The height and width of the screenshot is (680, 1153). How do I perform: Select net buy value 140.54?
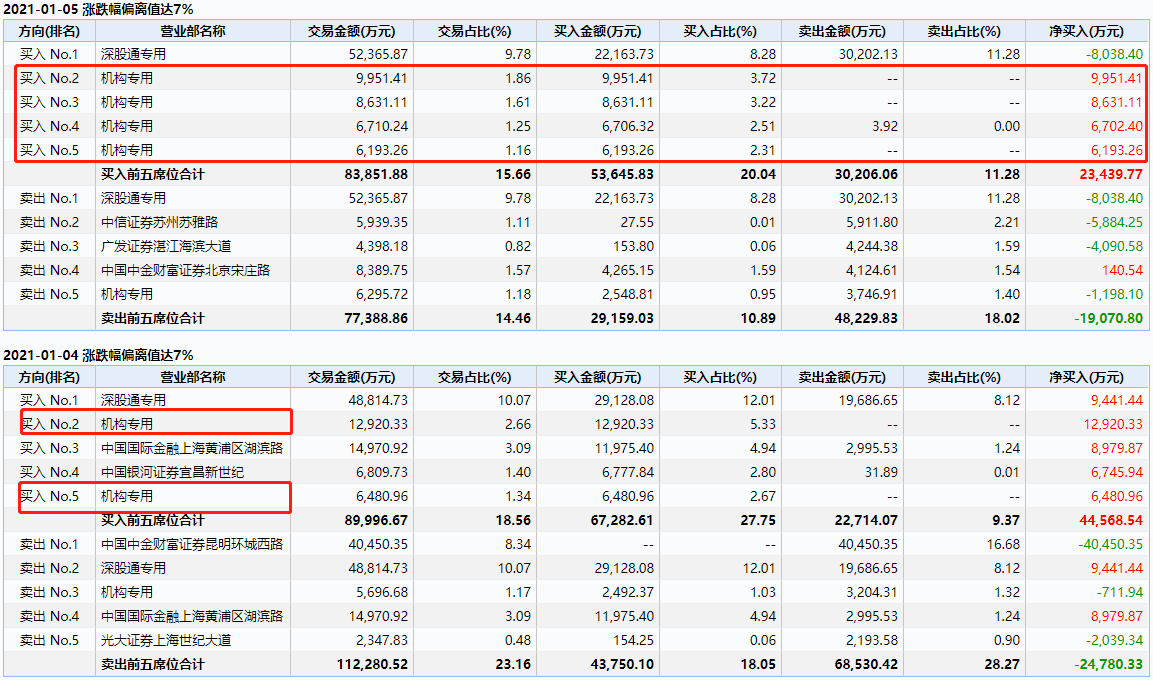click(x=1122, y=271)
